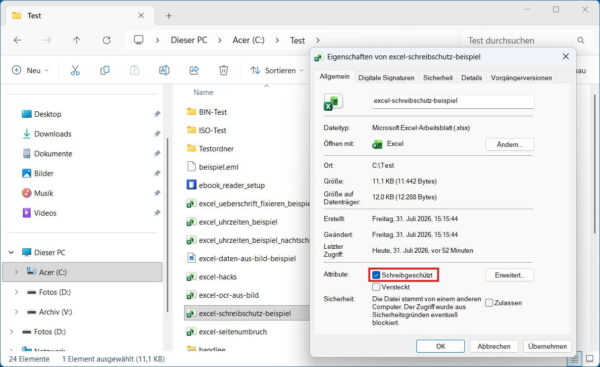Switch to the Details tab
The width and height of the screenshot is (600, 367).
point(471,78)
